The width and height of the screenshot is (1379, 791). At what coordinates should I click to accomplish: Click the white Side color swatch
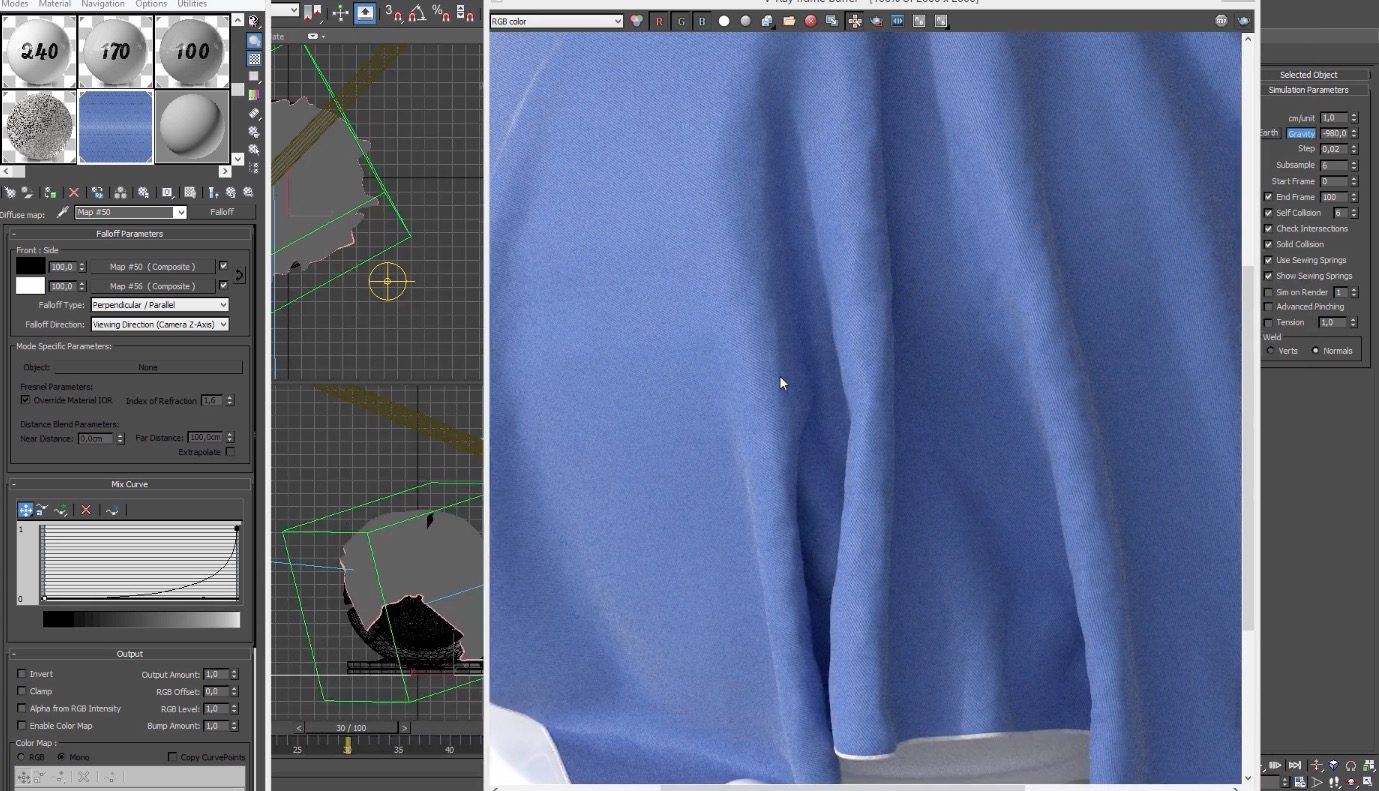pos(30,286)
